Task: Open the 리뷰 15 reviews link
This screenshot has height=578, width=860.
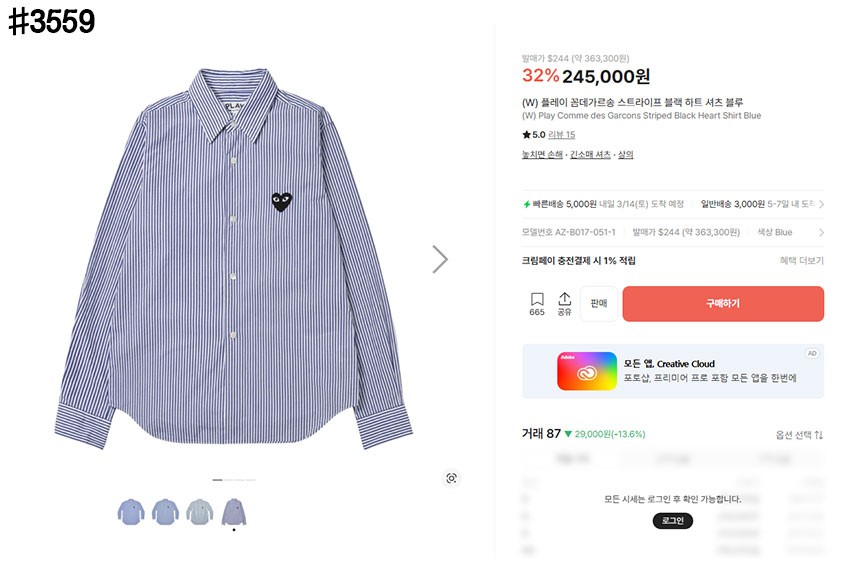Action: [x=563, y=135]
